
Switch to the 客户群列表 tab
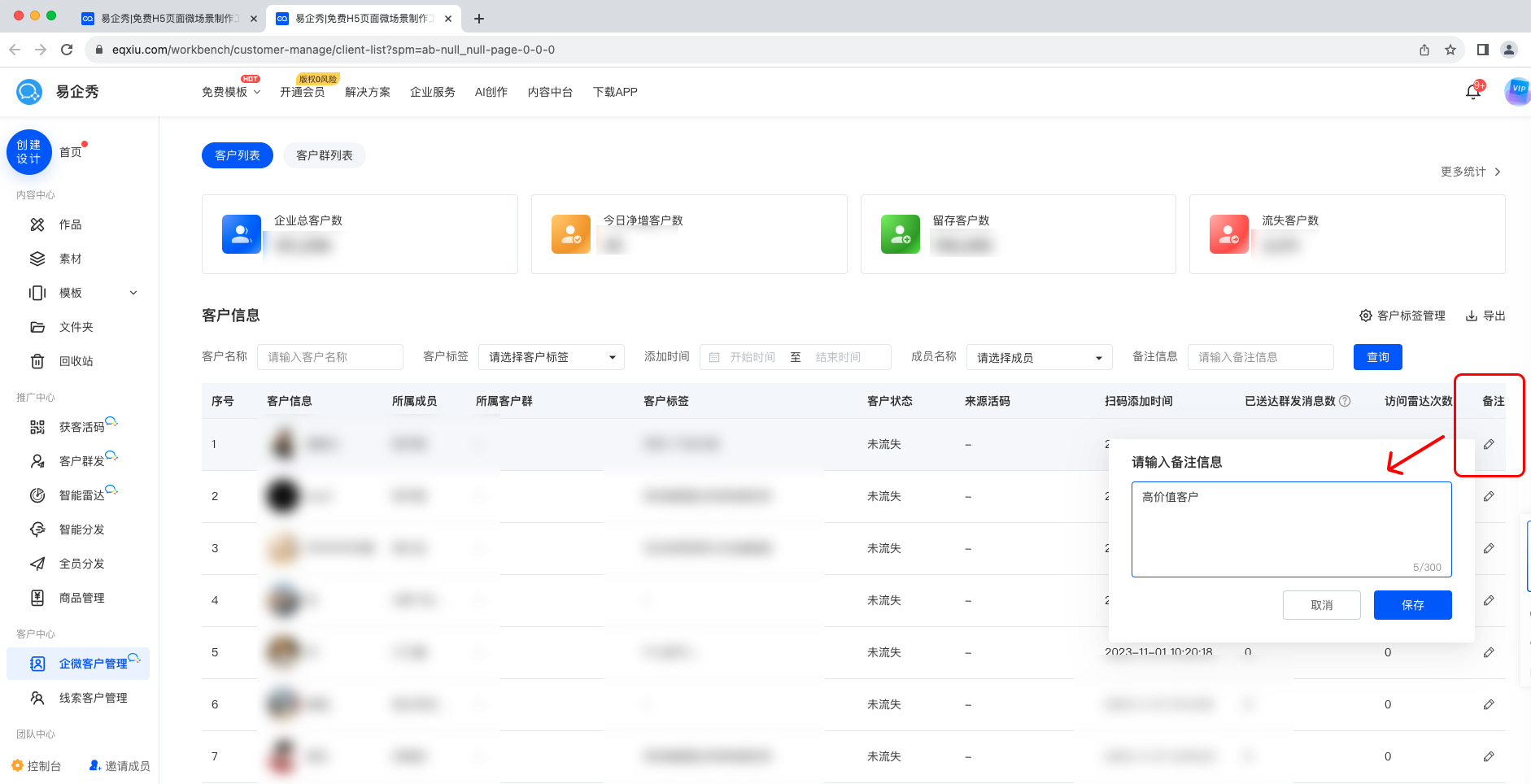tap(324, 155)
